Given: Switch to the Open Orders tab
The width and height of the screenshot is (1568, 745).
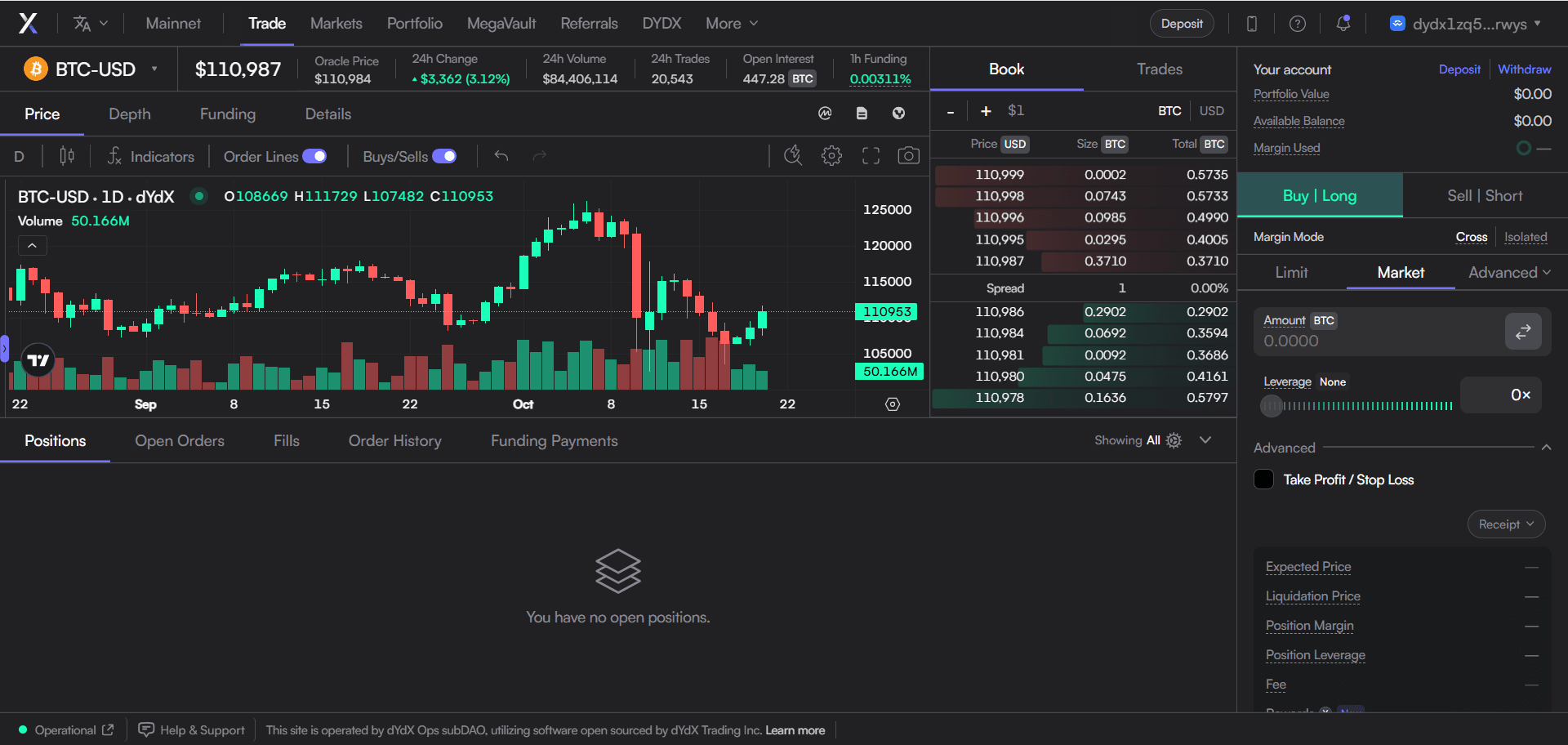Looking at the screenshot, I should click(180, 441).
